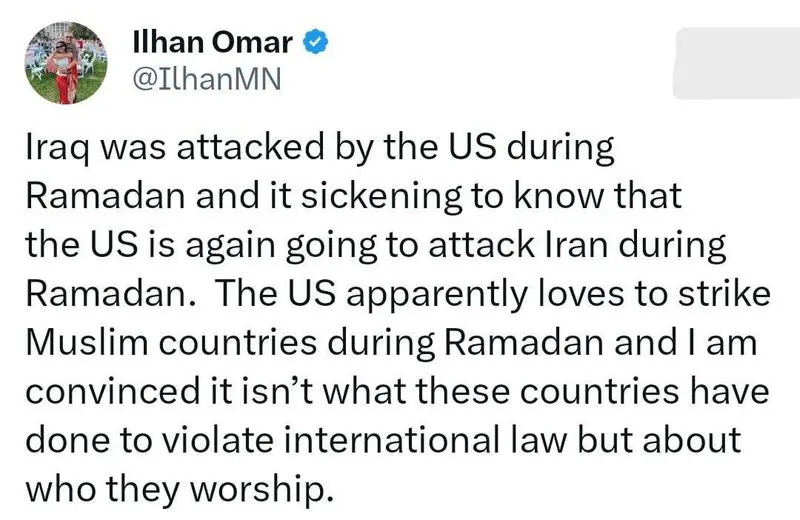Click the blue verified checkmark badge

314,42
